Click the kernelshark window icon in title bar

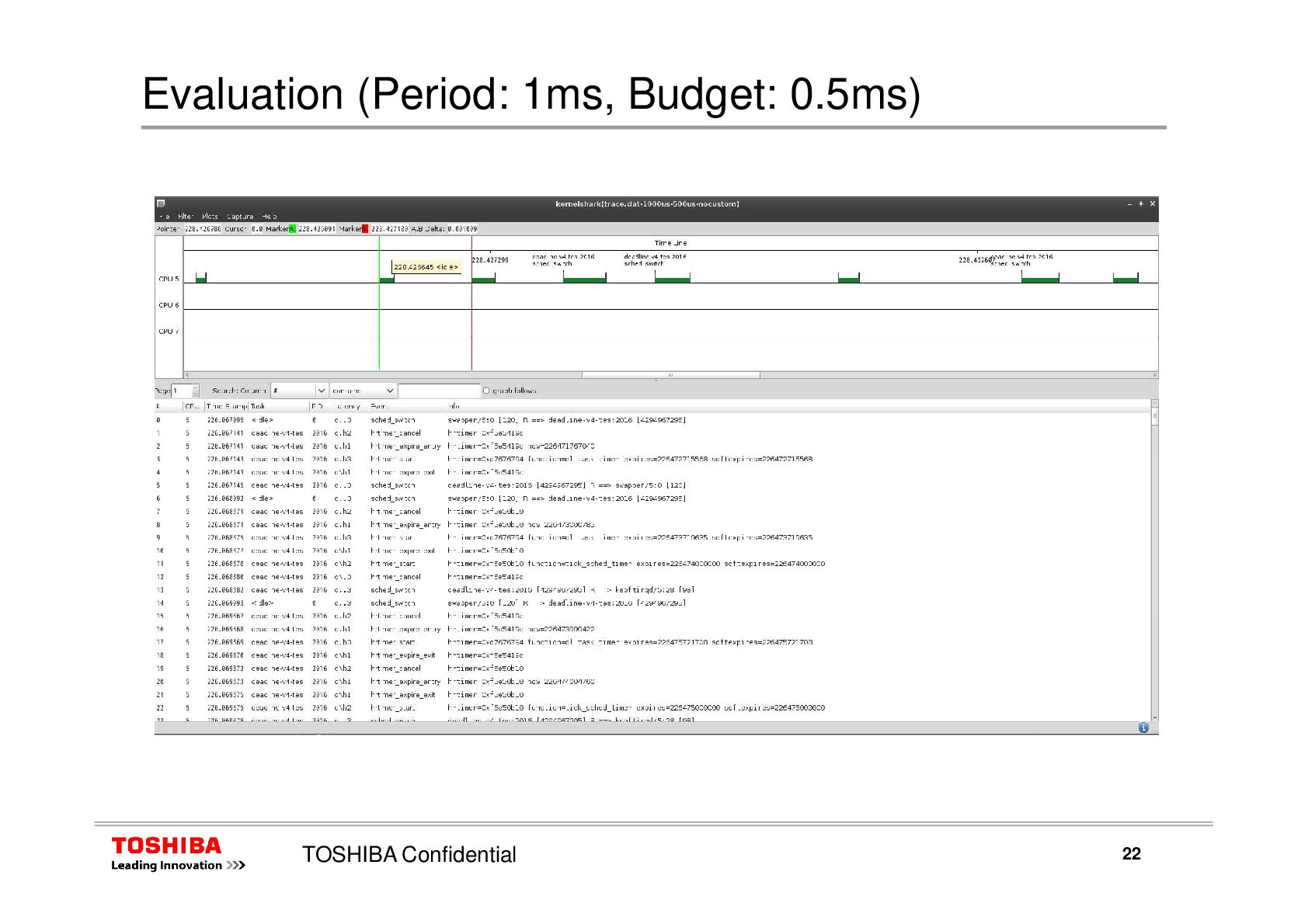click(x=161, y=203)
